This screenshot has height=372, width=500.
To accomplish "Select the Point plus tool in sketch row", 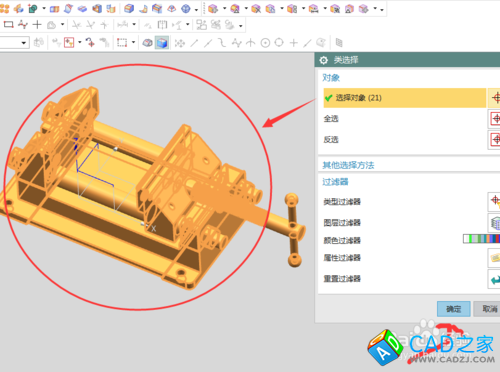I will pos(37,24).
